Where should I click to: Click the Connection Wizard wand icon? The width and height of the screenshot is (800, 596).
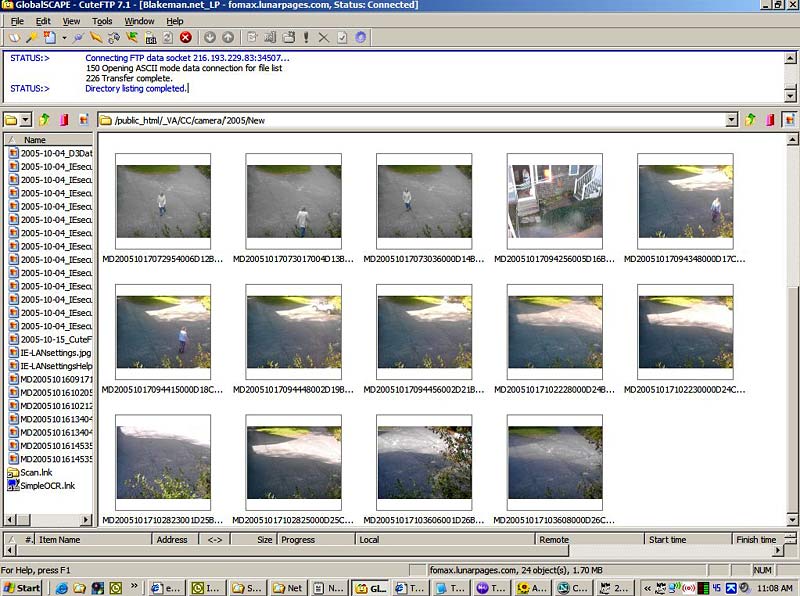click(31, 37)
